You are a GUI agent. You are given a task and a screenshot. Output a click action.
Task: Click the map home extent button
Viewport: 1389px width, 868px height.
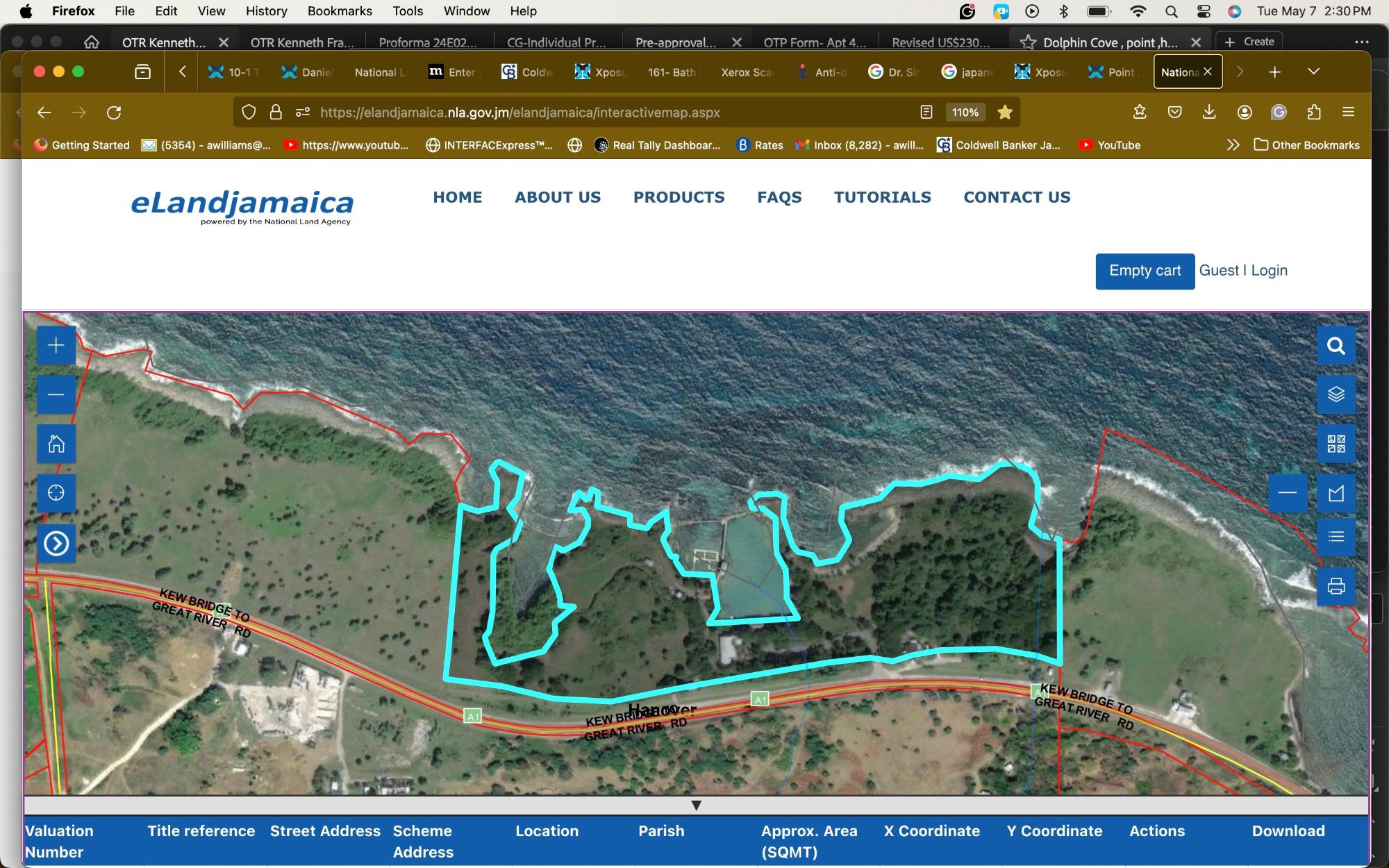pyautogui.click(x=56, y=444)
